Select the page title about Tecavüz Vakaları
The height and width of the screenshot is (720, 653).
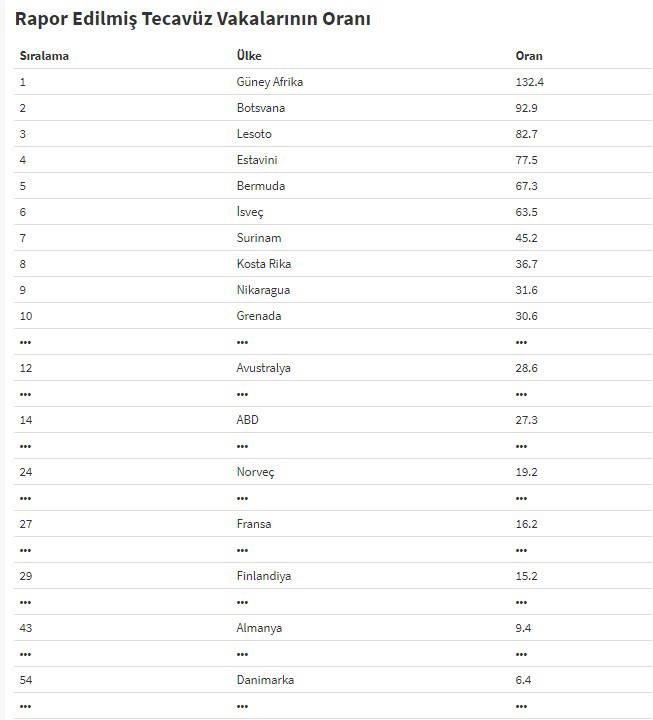click(x=192, y=19)
